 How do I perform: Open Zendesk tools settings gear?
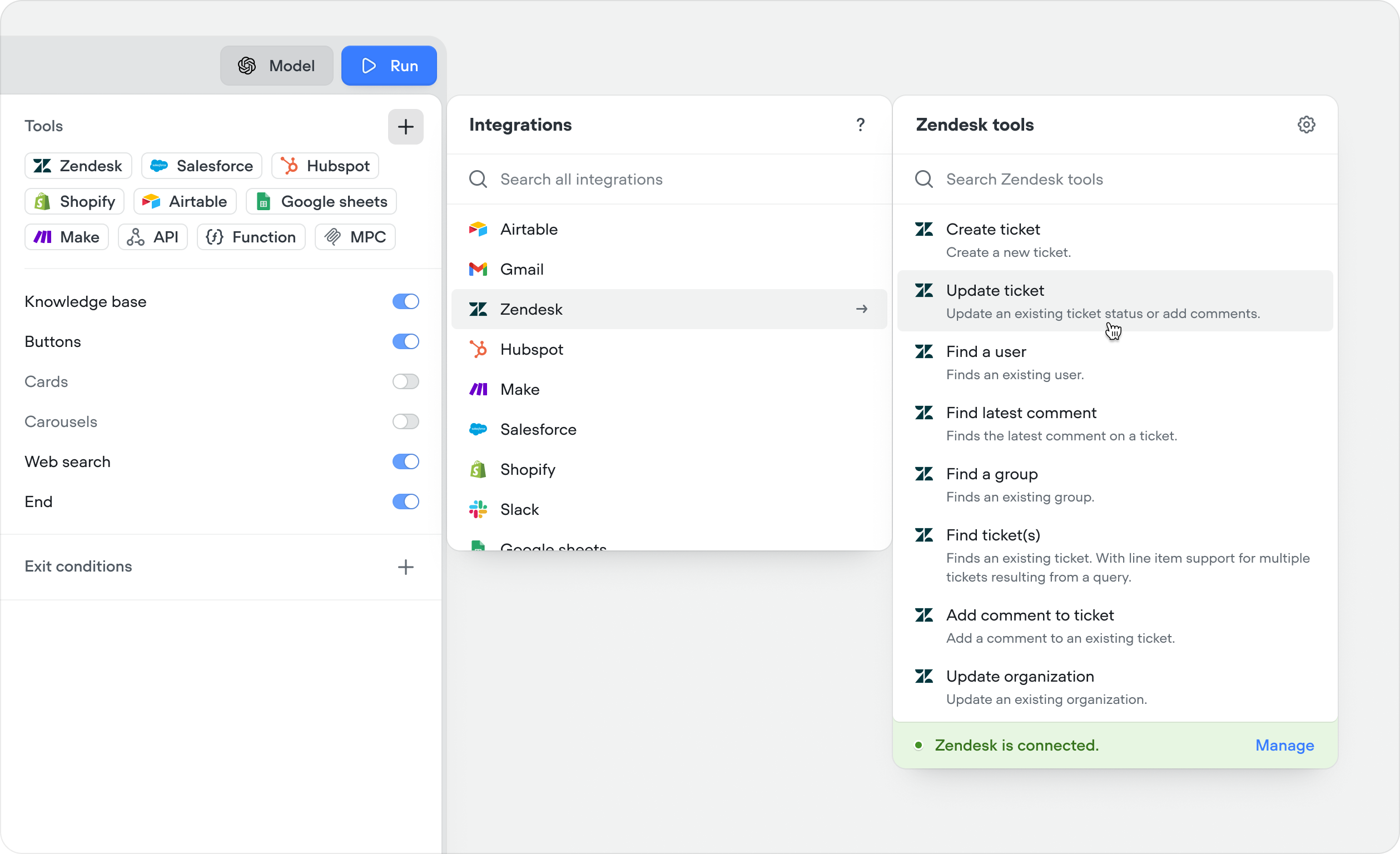(x=1306, y=125)
